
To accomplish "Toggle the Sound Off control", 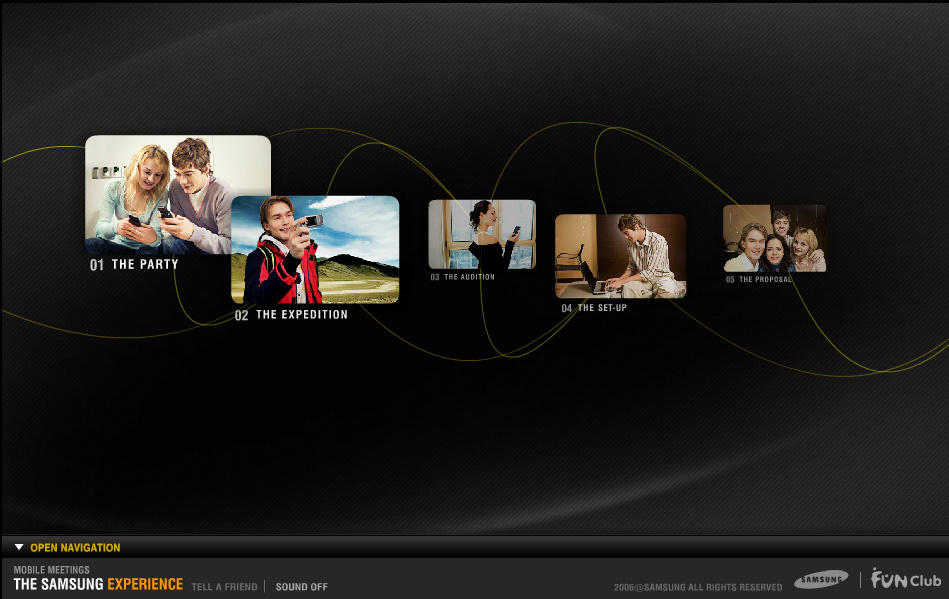I will tap(301, 587).
